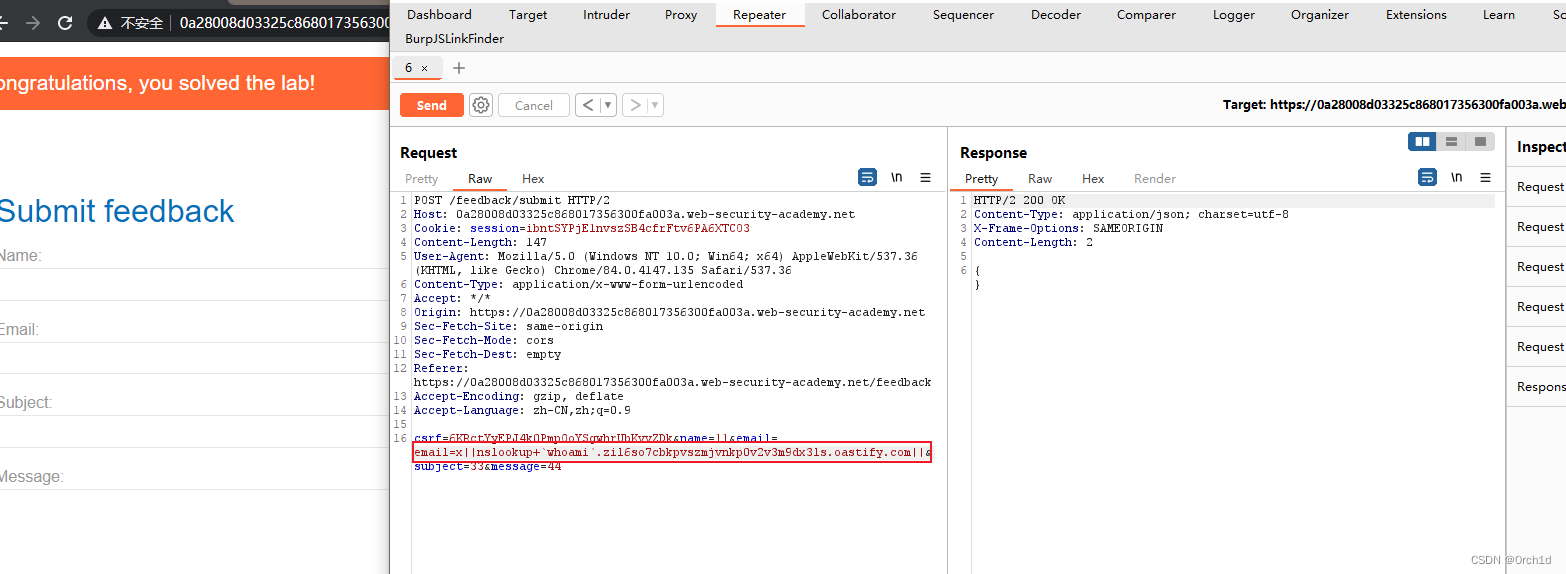Switch to the combined tabbed view layout
The image size is (1566, 574).
[1480, 142]
